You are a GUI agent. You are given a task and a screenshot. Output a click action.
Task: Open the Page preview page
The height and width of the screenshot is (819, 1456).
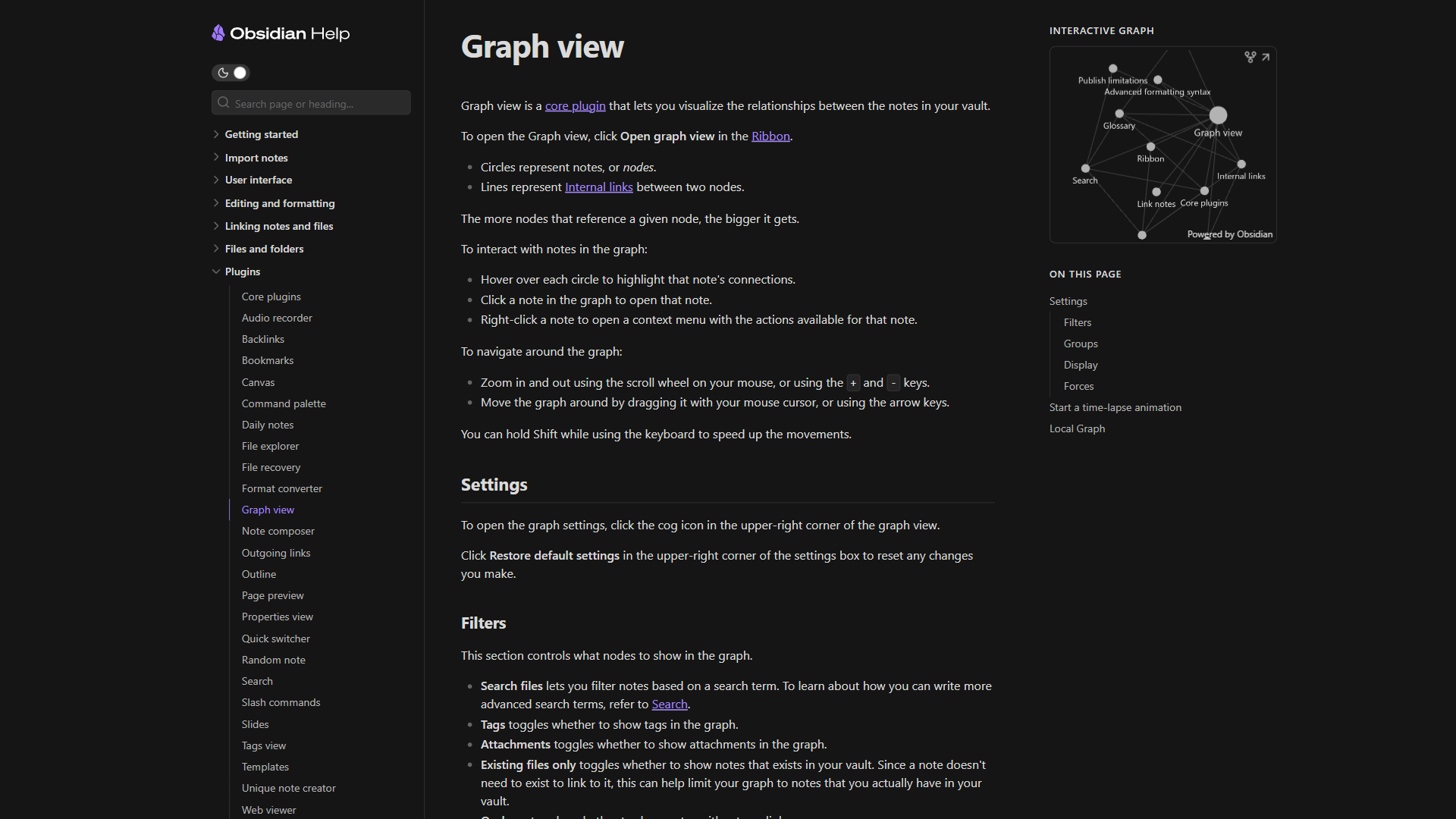coord(273,595)
